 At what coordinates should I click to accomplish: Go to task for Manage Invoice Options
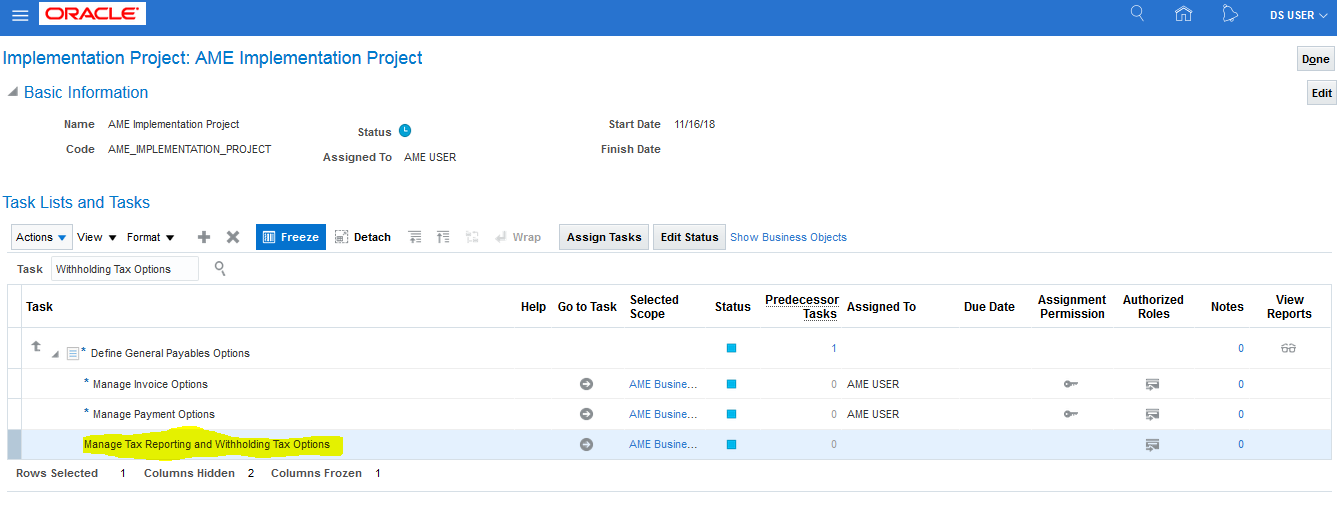tap(586, 384)
